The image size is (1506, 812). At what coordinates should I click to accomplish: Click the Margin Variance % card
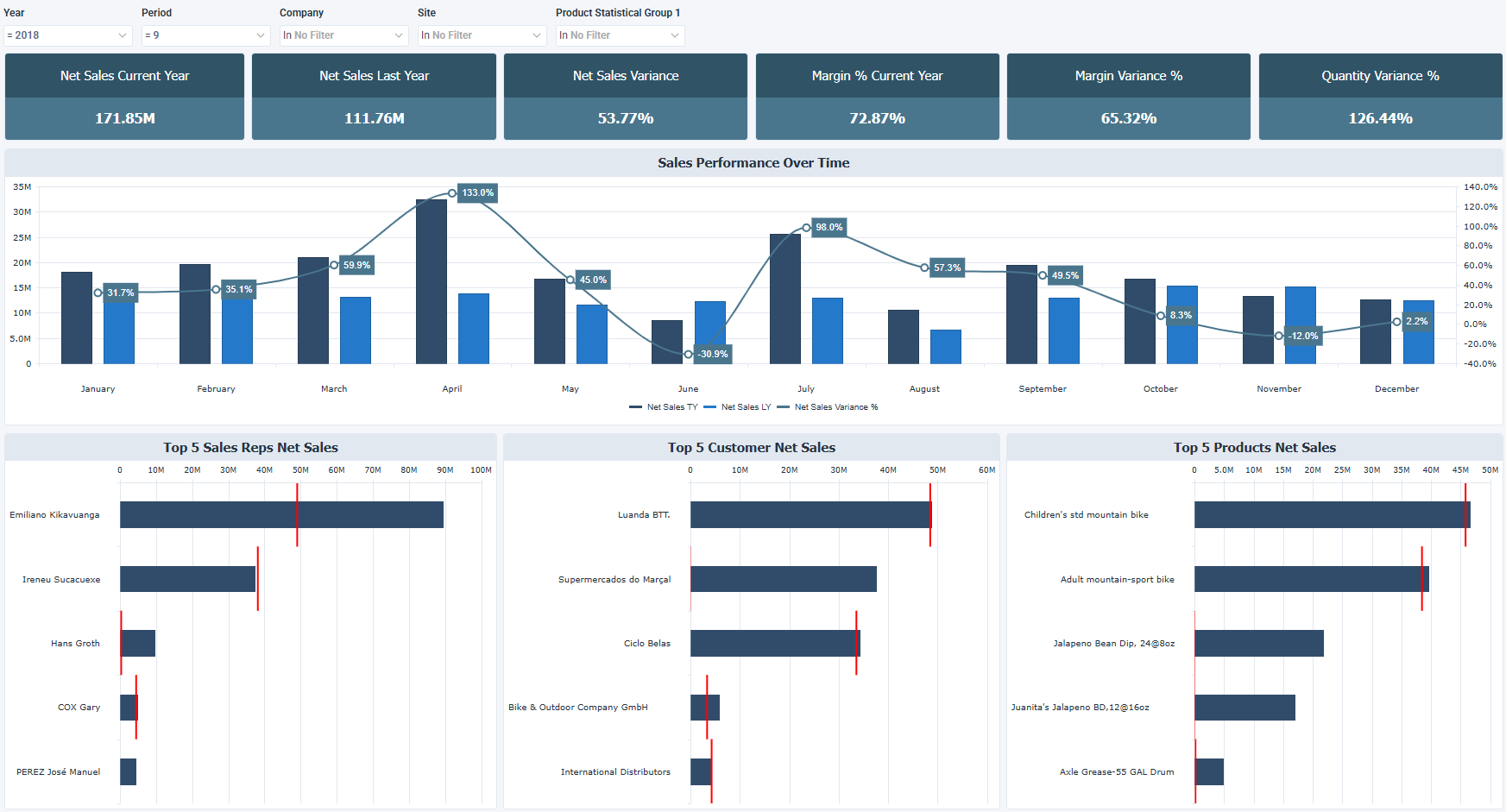[x=1129, y=97]
